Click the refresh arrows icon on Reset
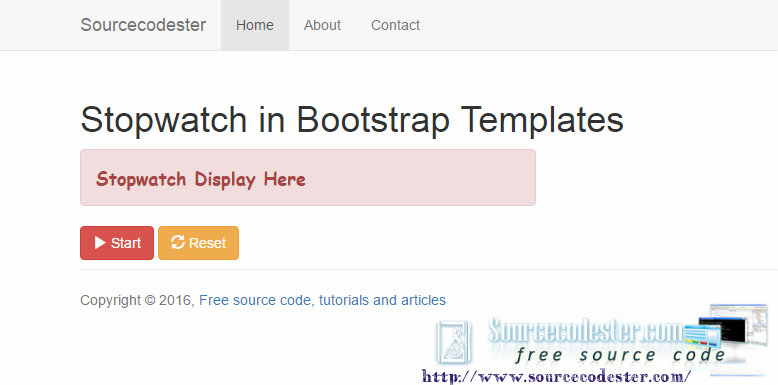778x385 pixels. (178, 242)
